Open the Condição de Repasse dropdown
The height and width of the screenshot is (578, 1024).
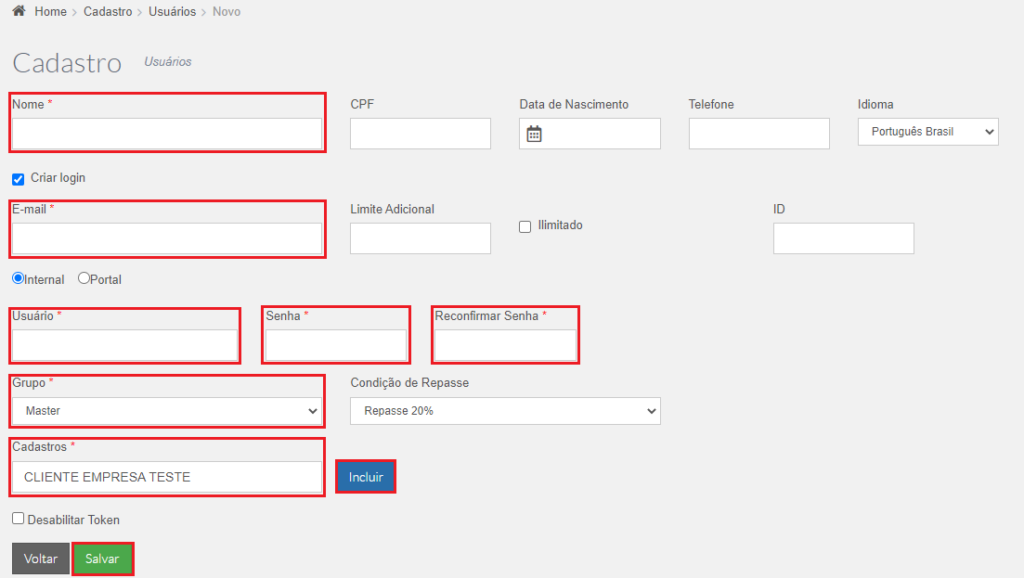coord(505,411)
